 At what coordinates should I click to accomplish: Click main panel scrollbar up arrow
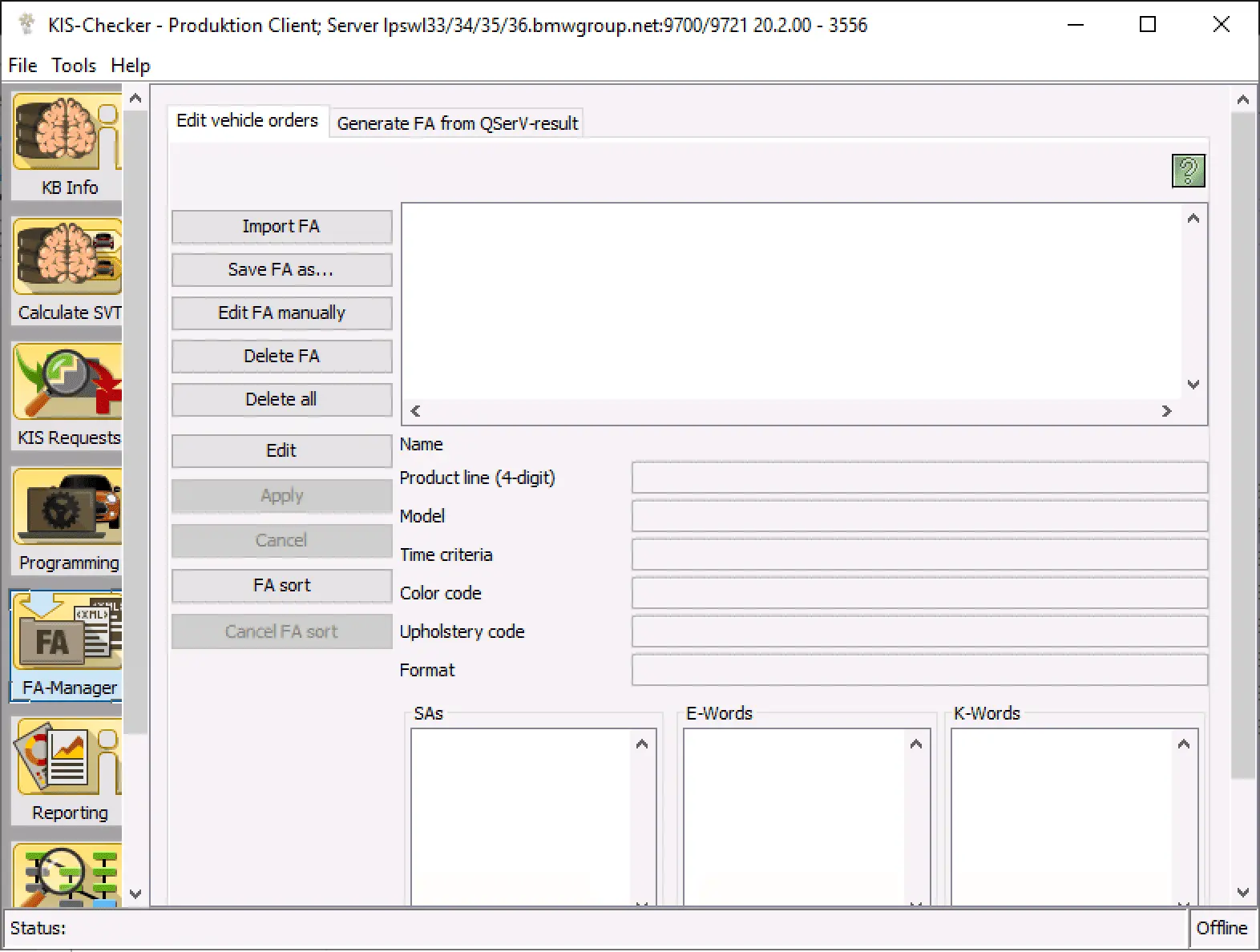tap(1243, 100)
